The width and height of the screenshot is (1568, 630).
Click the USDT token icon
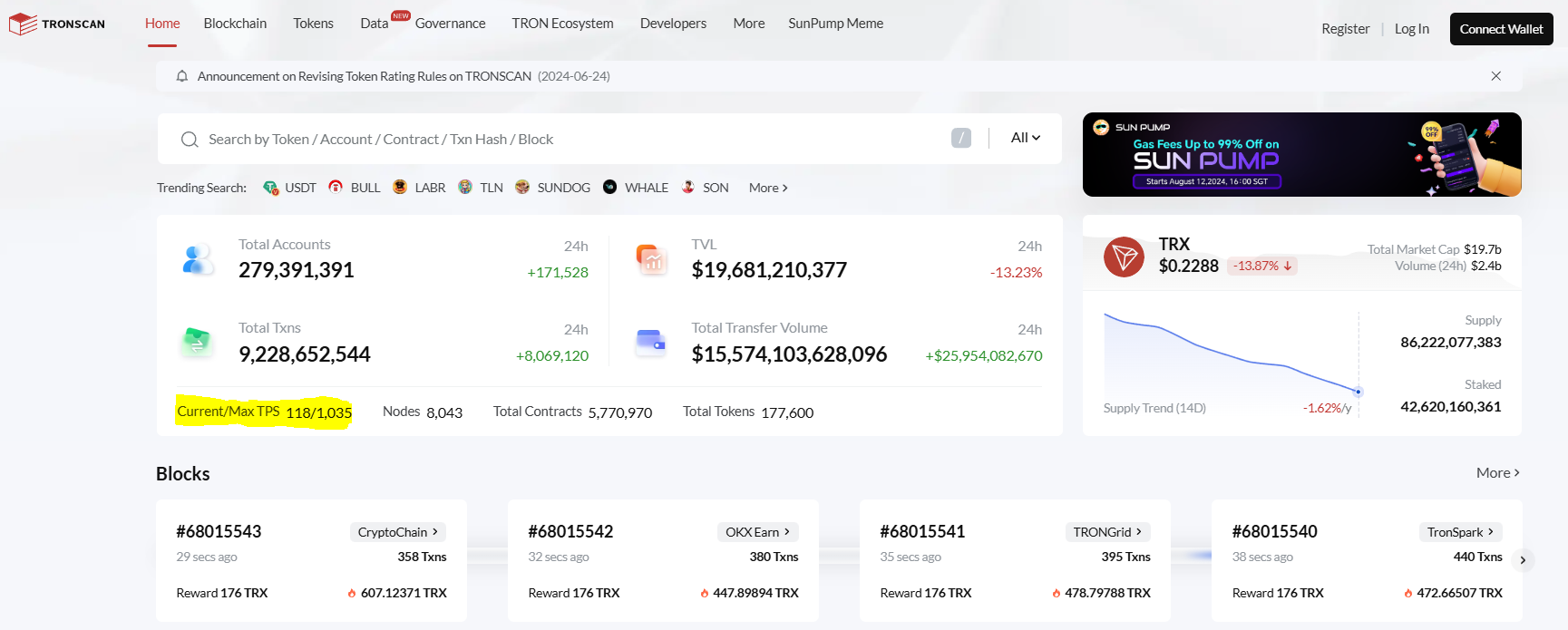click(270, 188)
